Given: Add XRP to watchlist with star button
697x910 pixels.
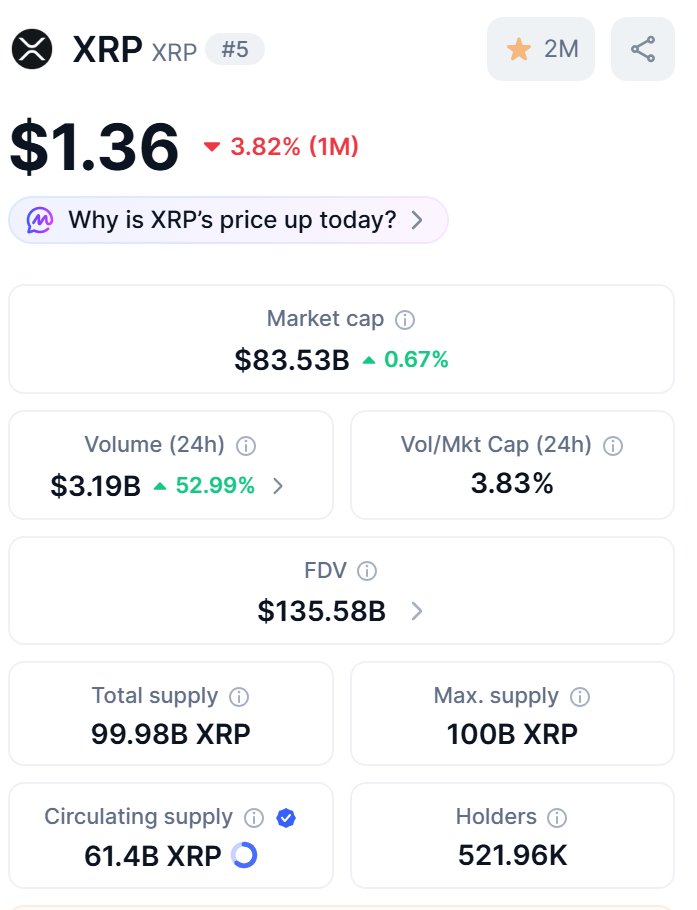Looking at the screenshot, I should click(x=540, y=49).
